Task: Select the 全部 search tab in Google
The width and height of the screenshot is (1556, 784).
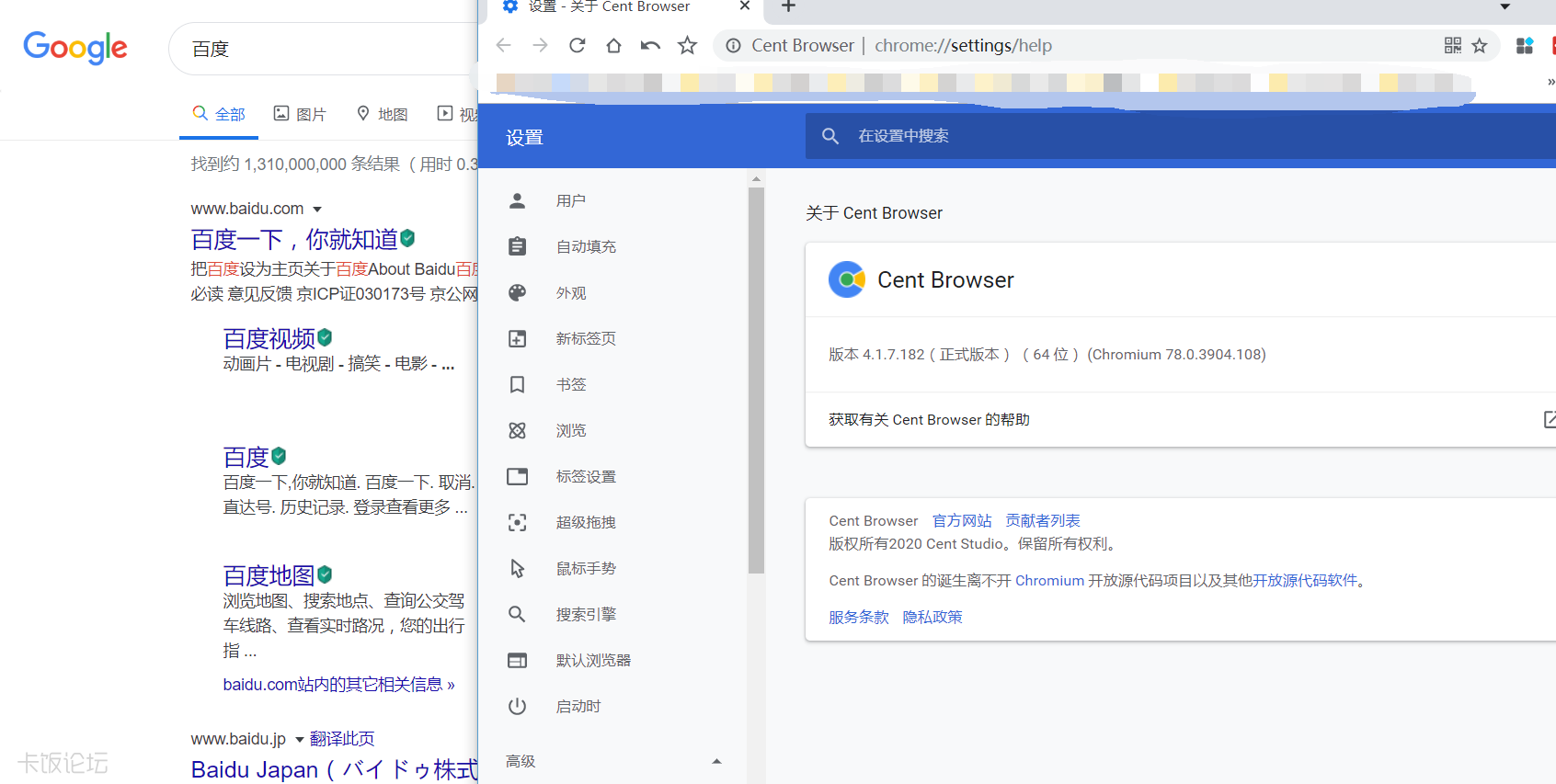Action: [219, 114]
